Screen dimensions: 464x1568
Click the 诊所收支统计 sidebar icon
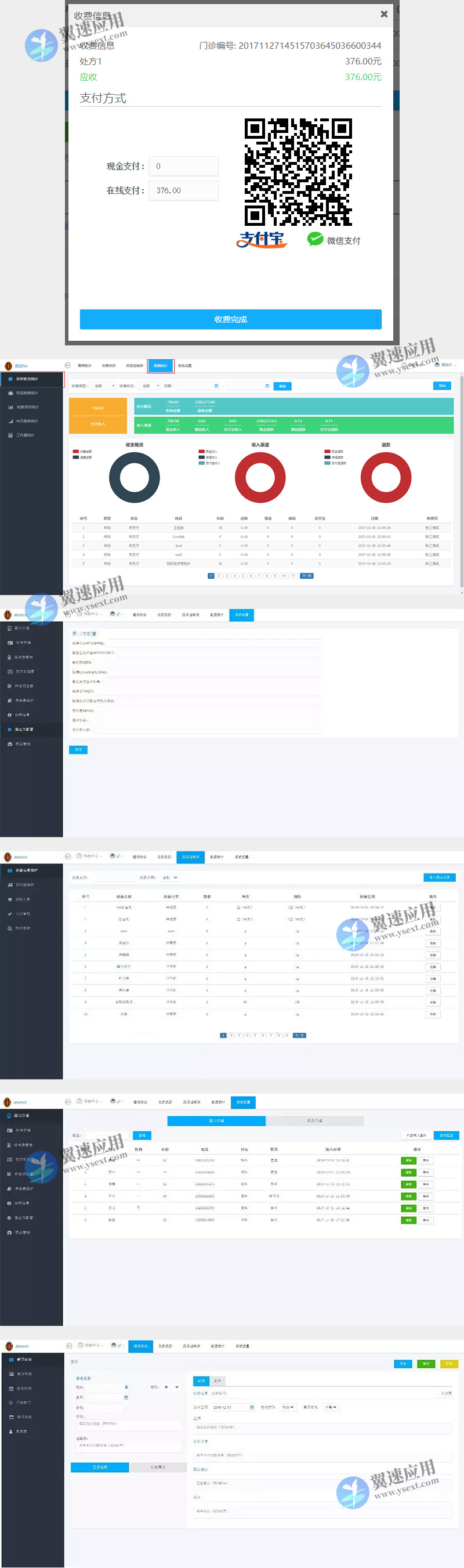(10, 379)
